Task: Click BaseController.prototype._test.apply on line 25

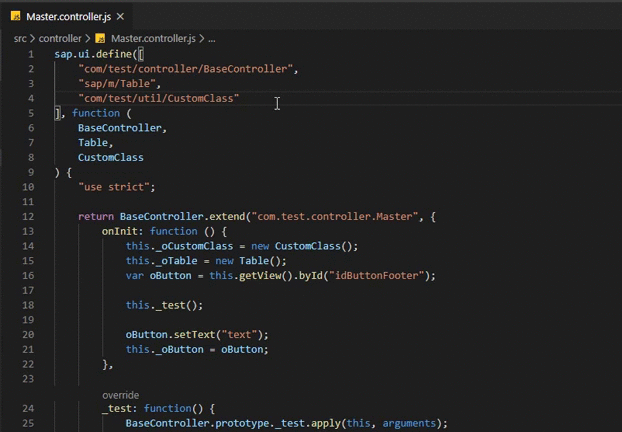Action: [x=233, y=423]
